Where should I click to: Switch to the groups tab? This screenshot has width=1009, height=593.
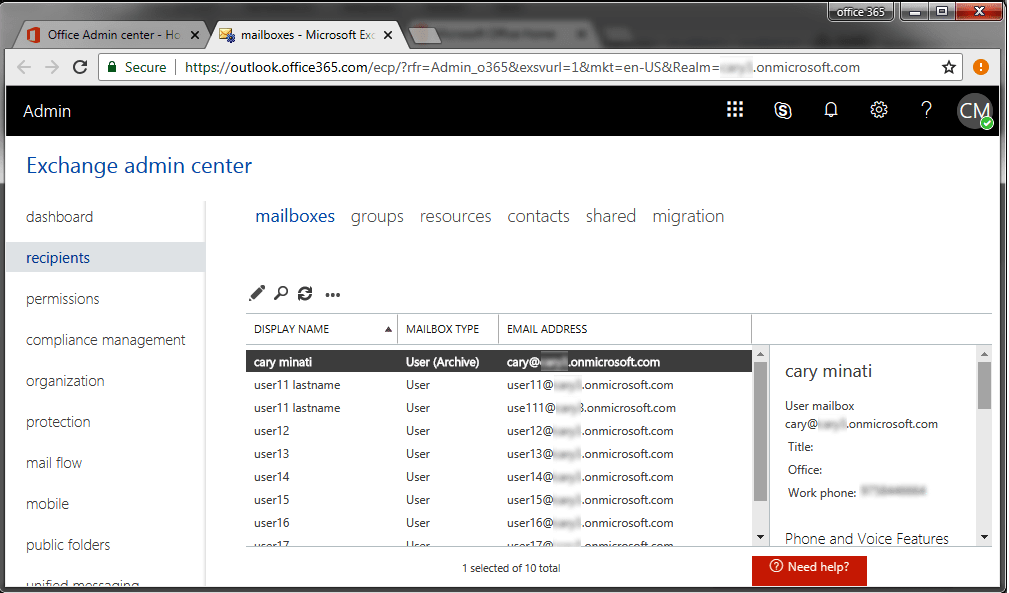tap(377, 216)
